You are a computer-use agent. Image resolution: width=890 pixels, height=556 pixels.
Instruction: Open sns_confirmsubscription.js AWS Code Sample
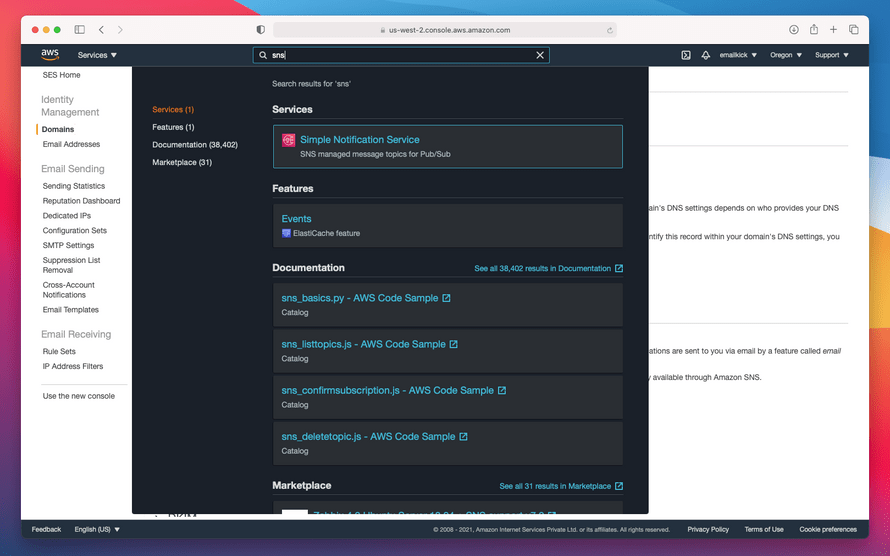[387, 390]
